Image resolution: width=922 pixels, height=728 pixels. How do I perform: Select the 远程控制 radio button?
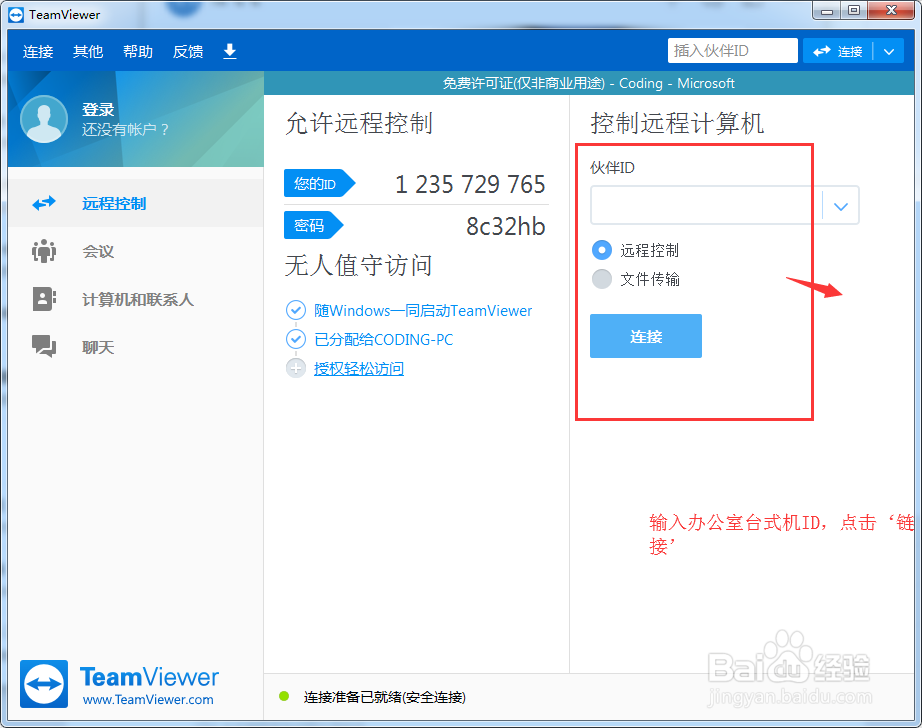coord(602,250)
